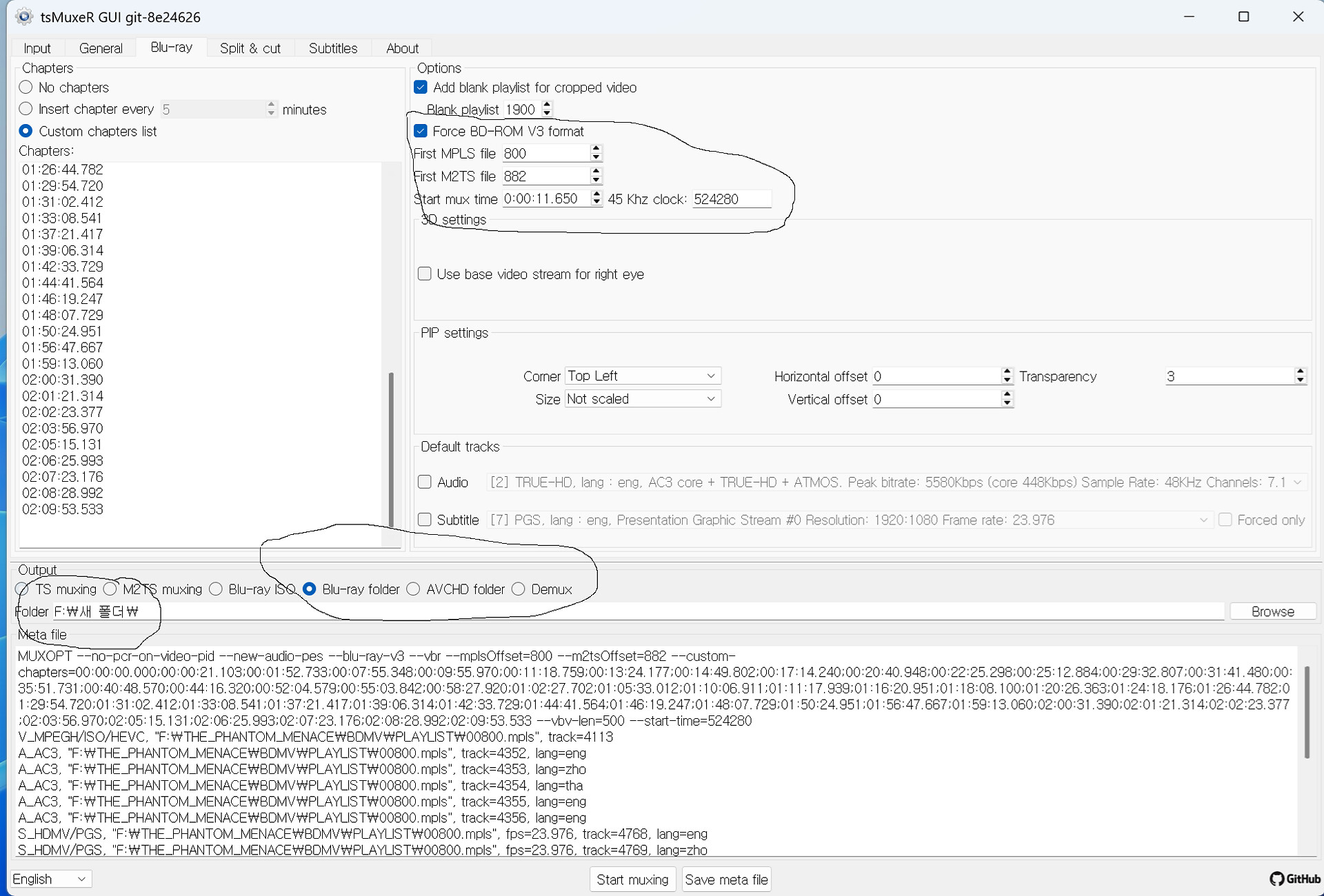
Task: Enable base video stream for right eye
Action: 425,274
